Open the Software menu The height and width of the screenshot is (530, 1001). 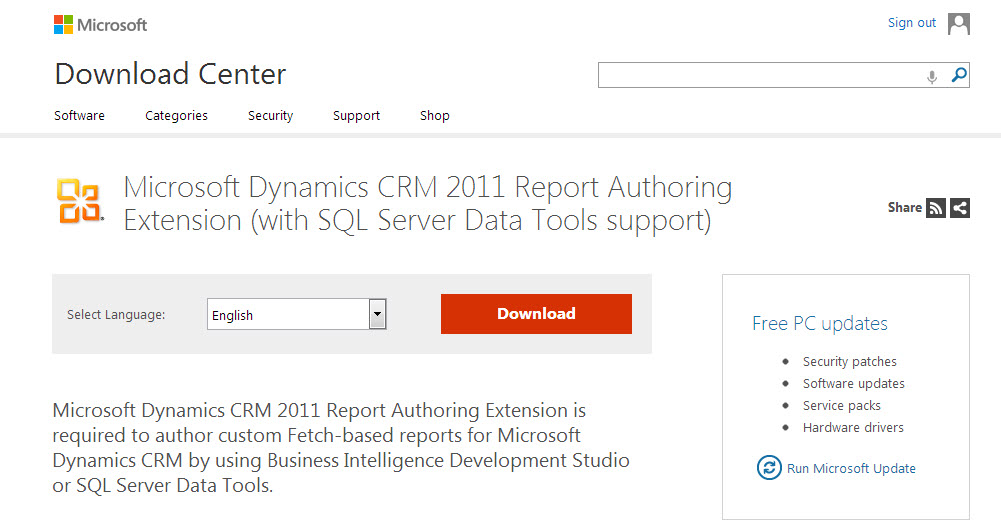point(79,116)
